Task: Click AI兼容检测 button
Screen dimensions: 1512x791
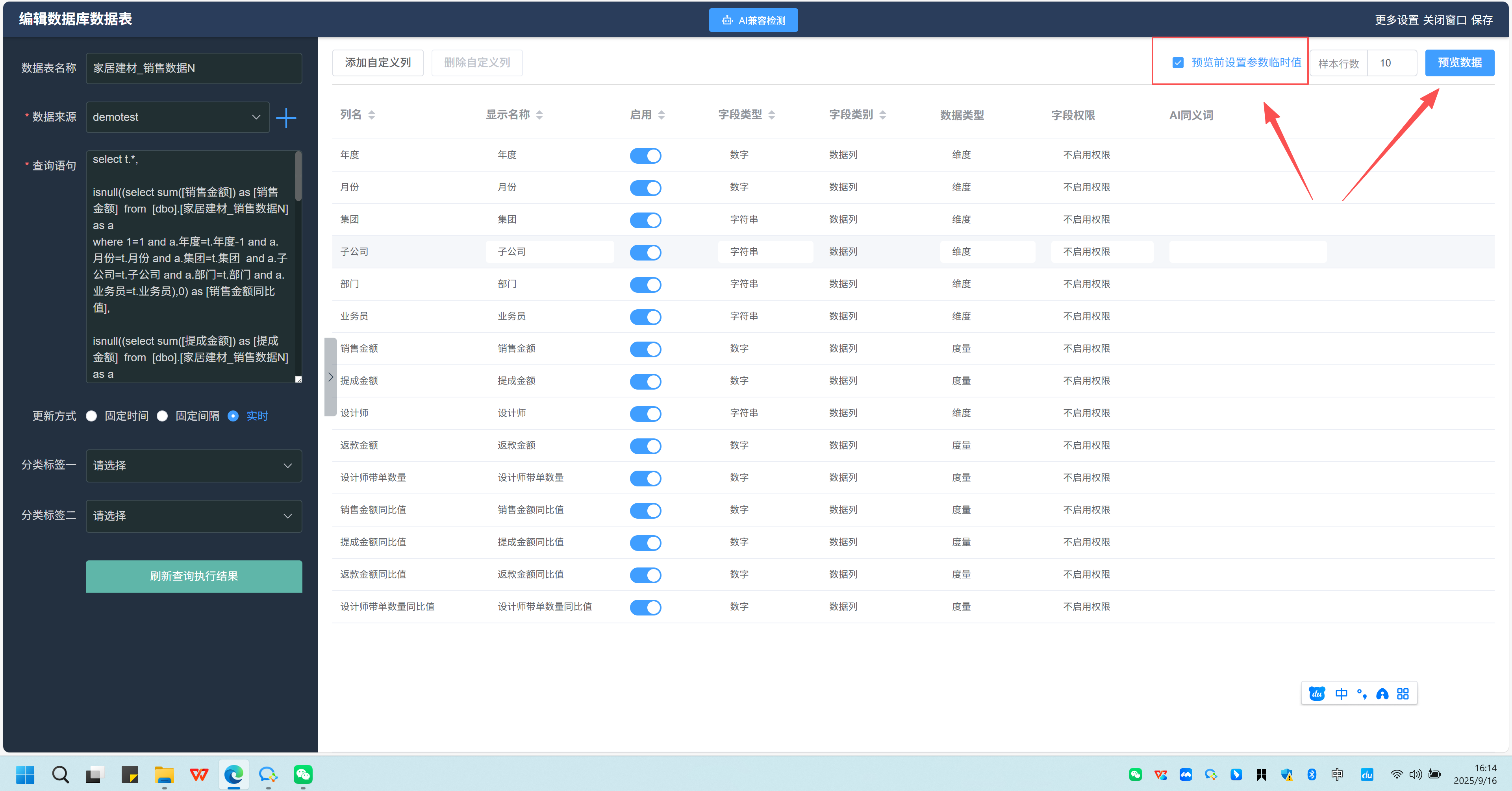Action: click(x=753, y=20)
